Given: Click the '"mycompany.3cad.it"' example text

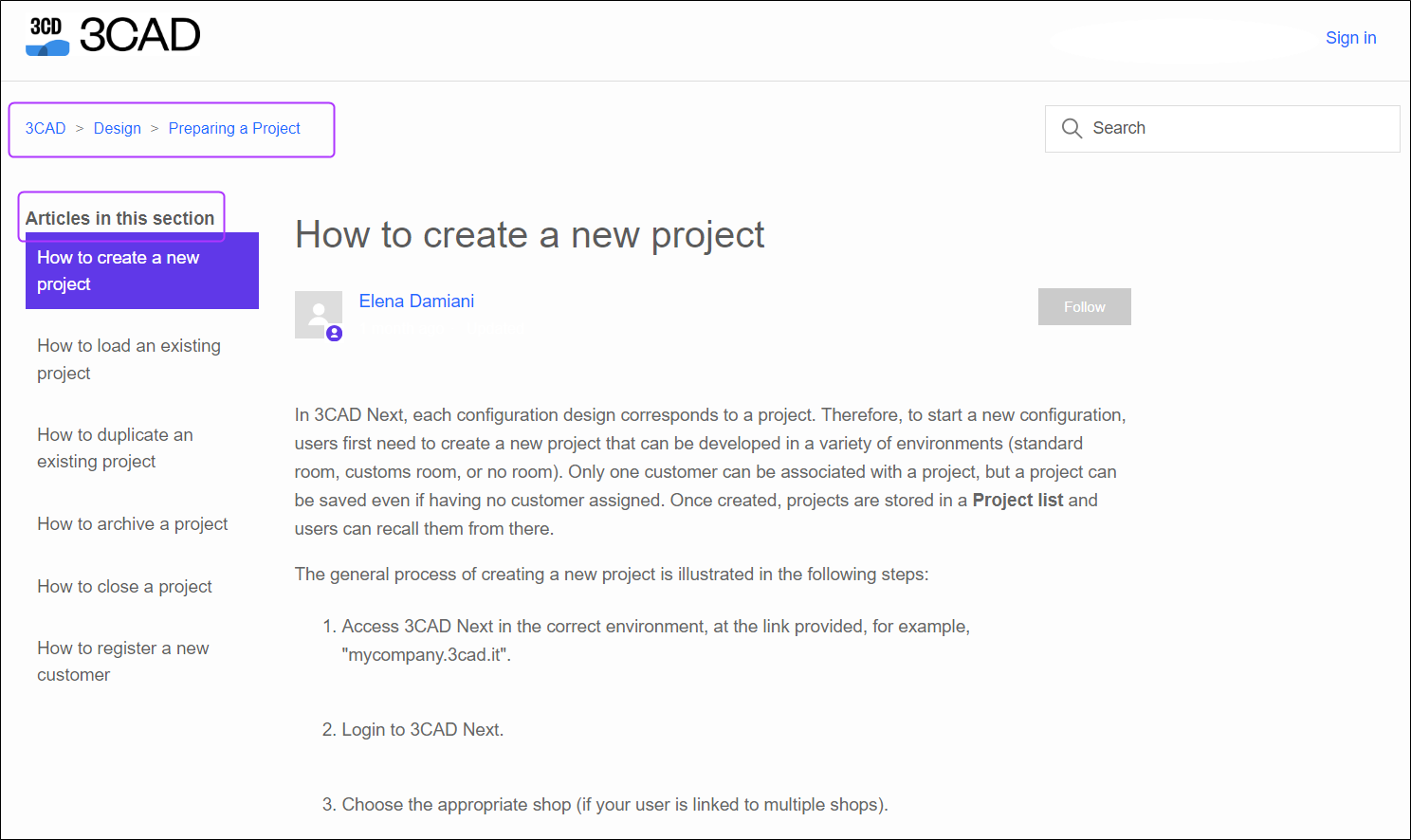Looking at the screenshot, I should 426,655.
